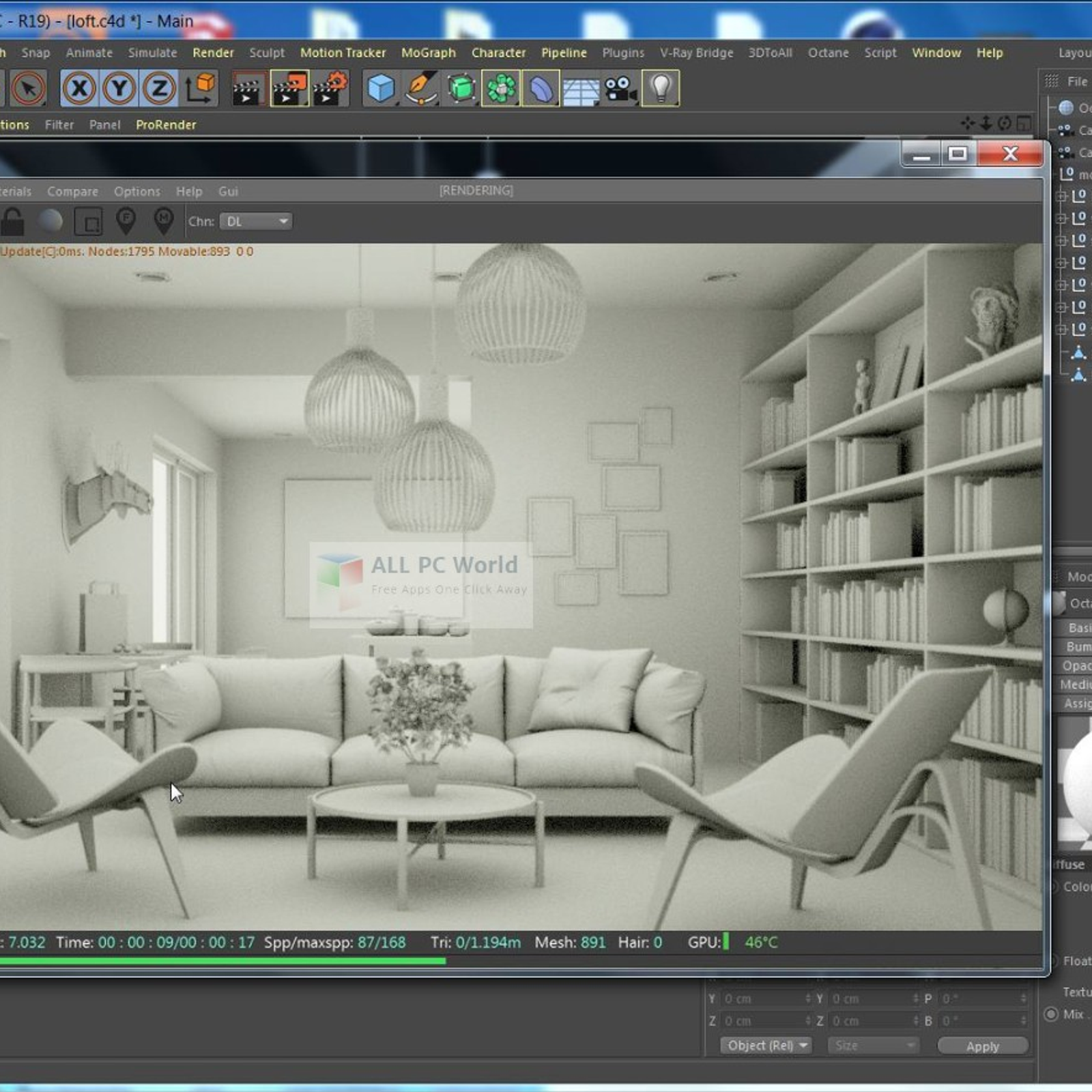Open the MoGraph menu
Screen dimensions: 1092x1092
pyautogui.click(x=428, y=53)
